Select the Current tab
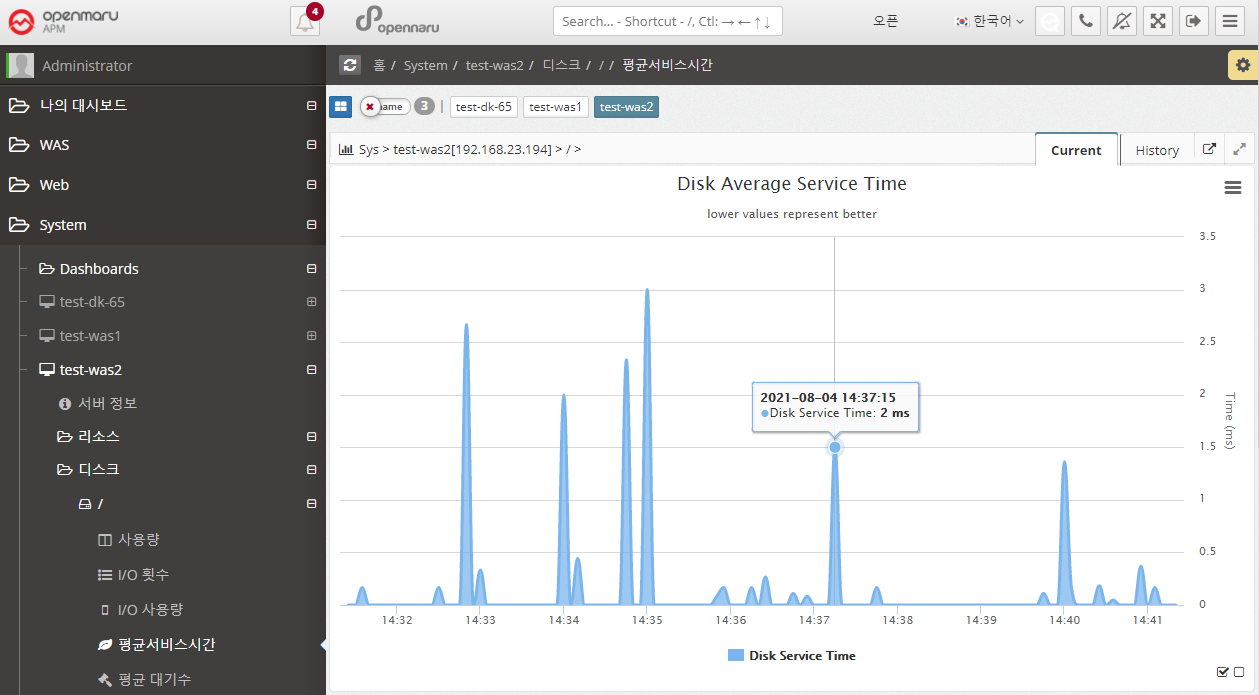 point(1076,150)
